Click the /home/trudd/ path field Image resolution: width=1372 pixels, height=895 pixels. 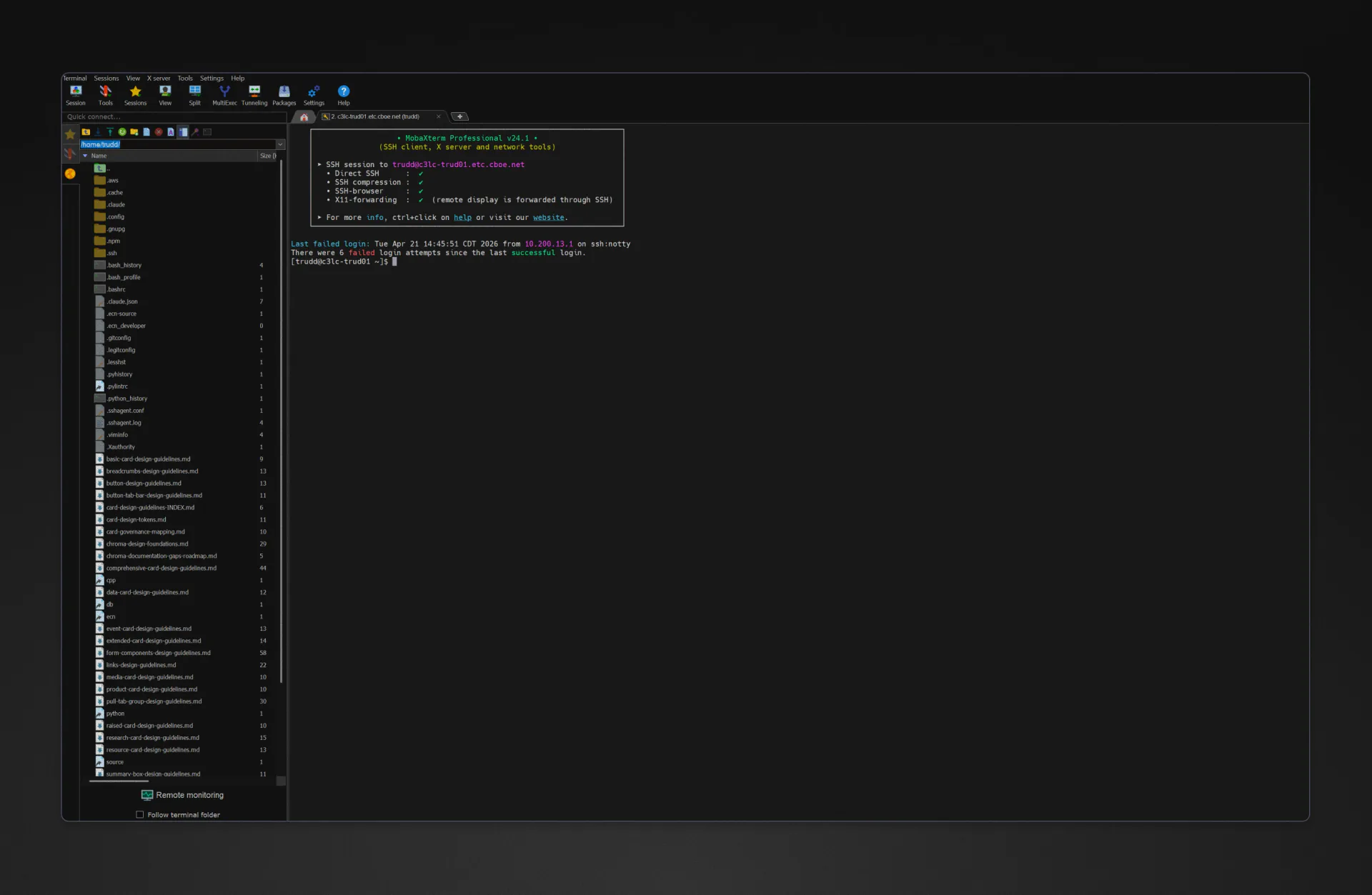pyautogui.click(x=177, y=144)
